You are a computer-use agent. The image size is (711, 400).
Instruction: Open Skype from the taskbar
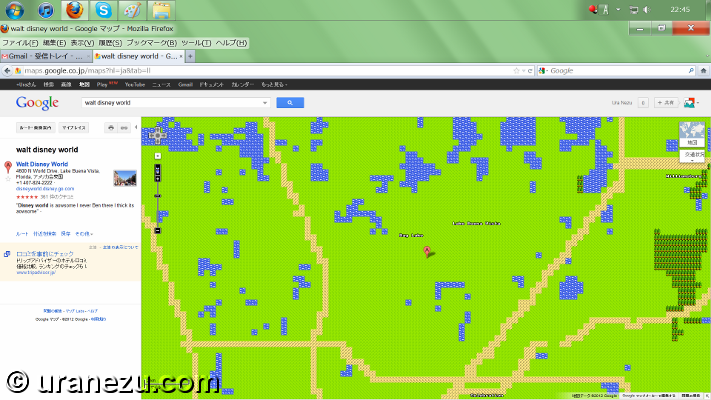(x=103, y=10)
